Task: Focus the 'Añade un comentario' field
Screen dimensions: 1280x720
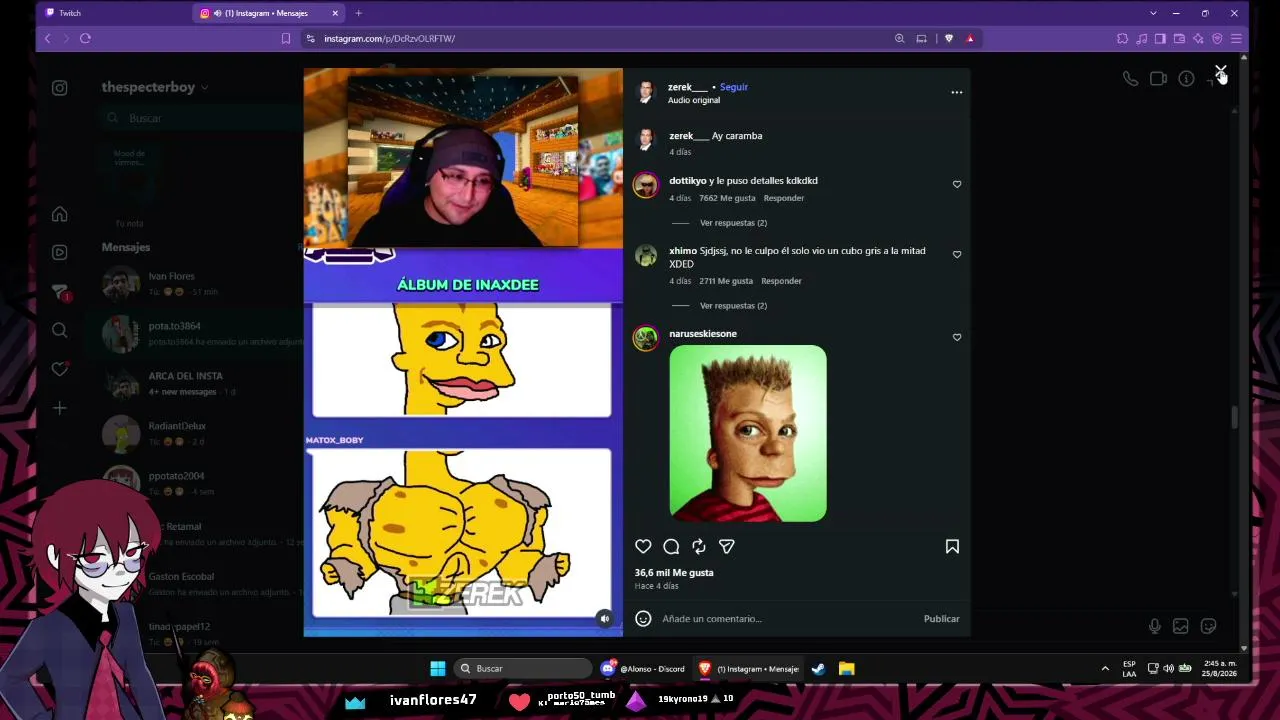Action: point(788,619)
